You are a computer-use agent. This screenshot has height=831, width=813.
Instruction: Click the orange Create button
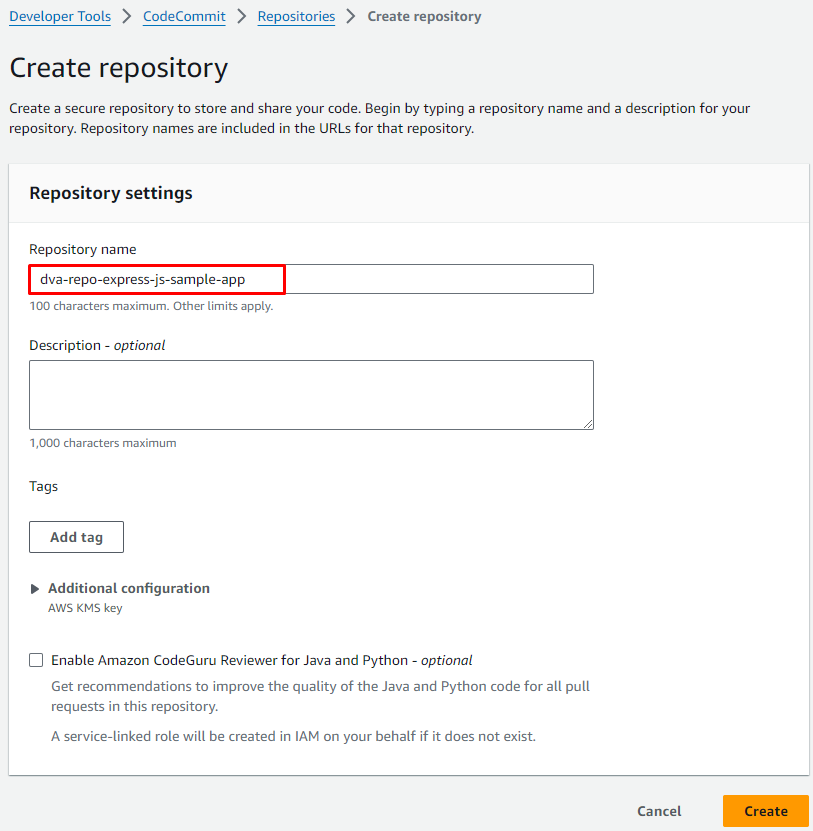(765, 811)
